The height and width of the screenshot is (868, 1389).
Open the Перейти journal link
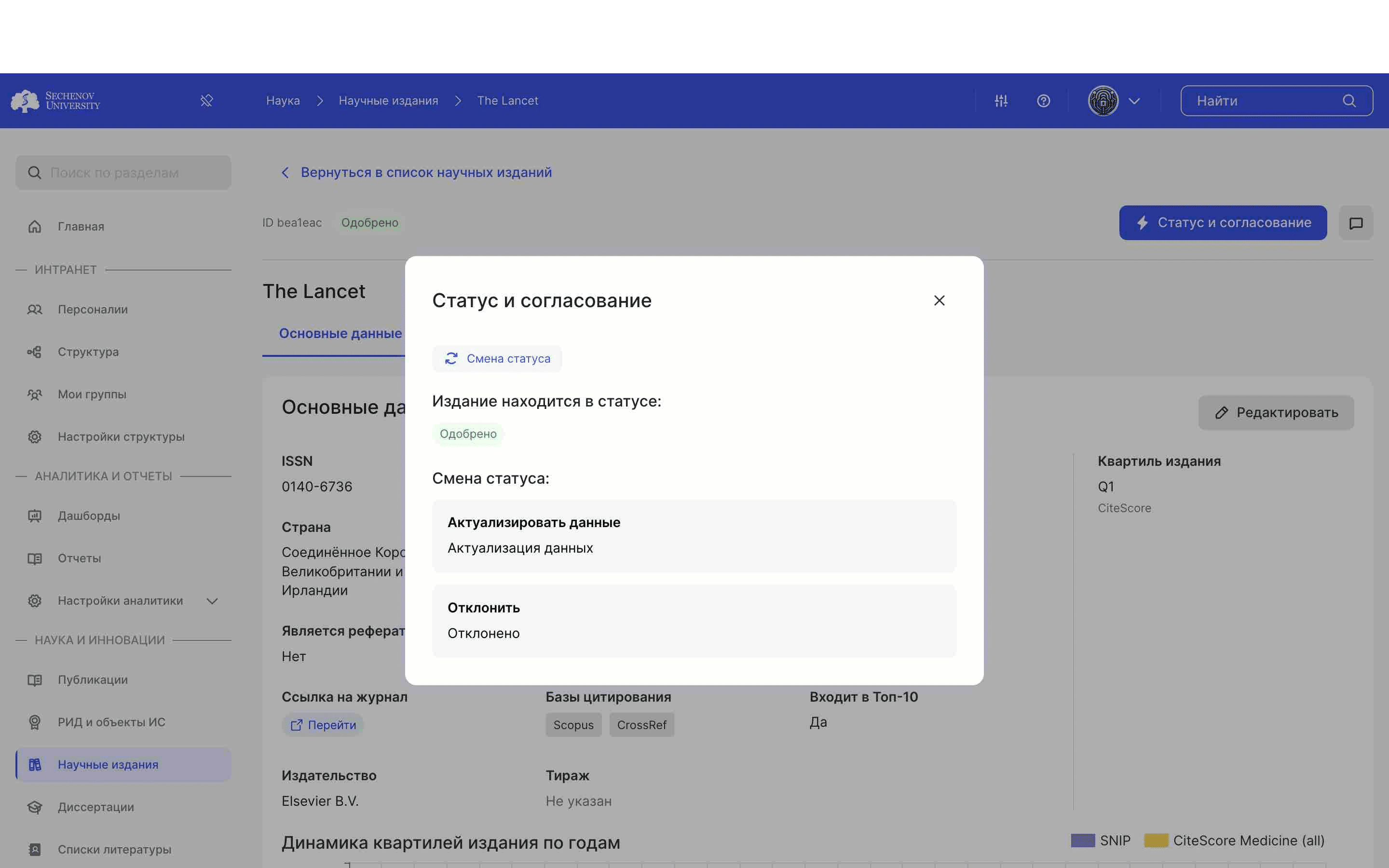click(323, 725)
